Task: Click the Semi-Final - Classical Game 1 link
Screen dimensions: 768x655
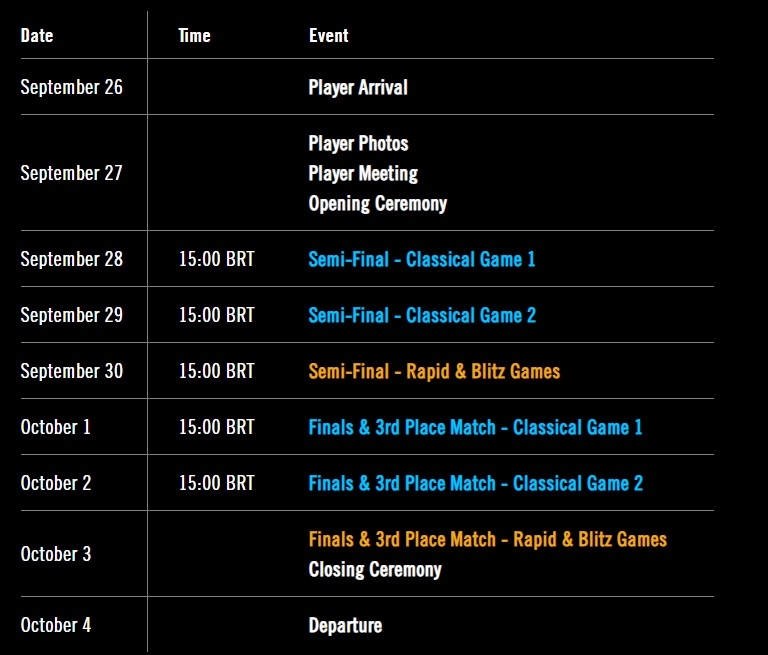Action: 421,259
